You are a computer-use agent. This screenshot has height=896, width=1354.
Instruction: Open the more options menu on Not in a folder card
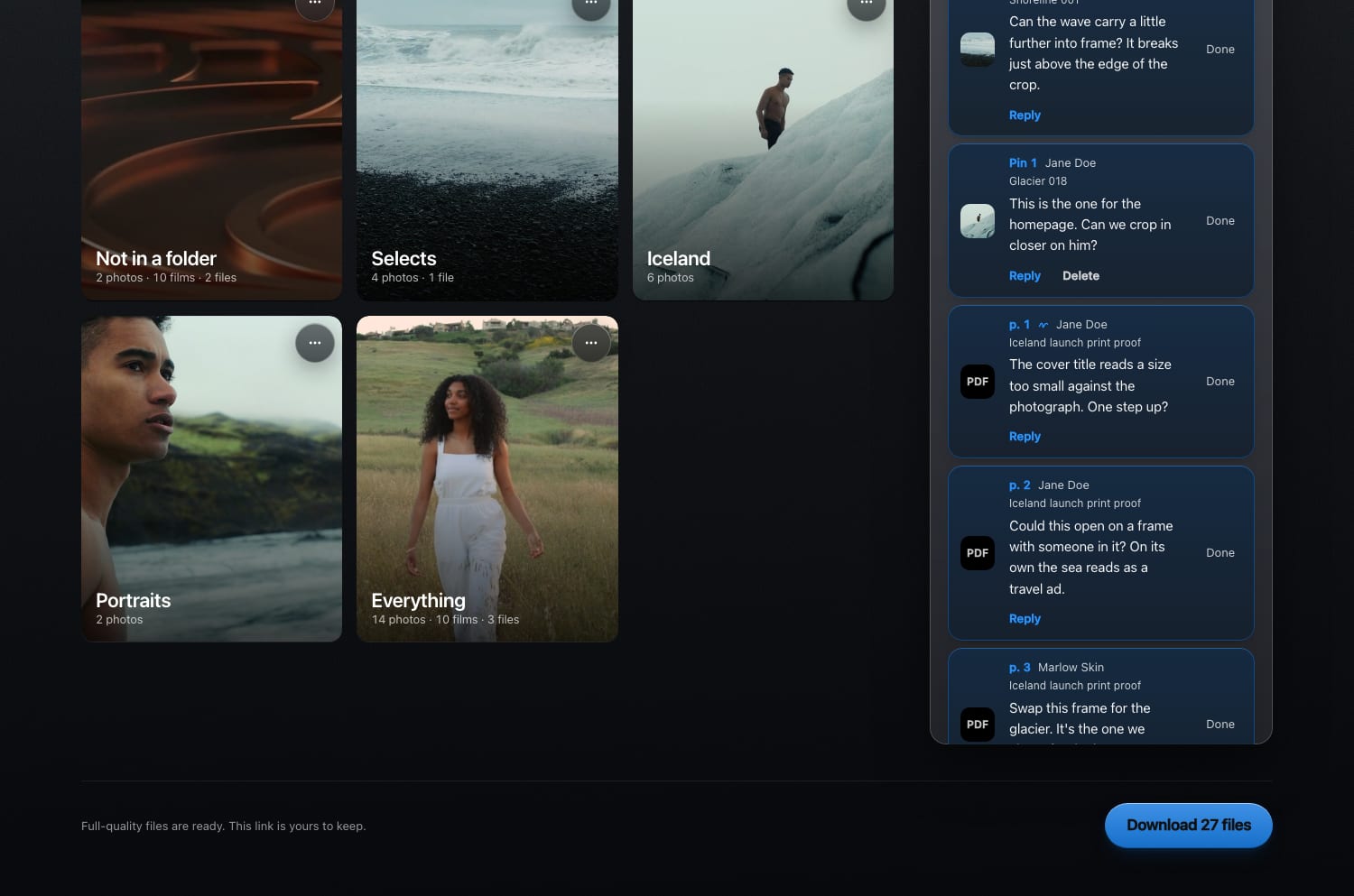click(x=315, y=5)
